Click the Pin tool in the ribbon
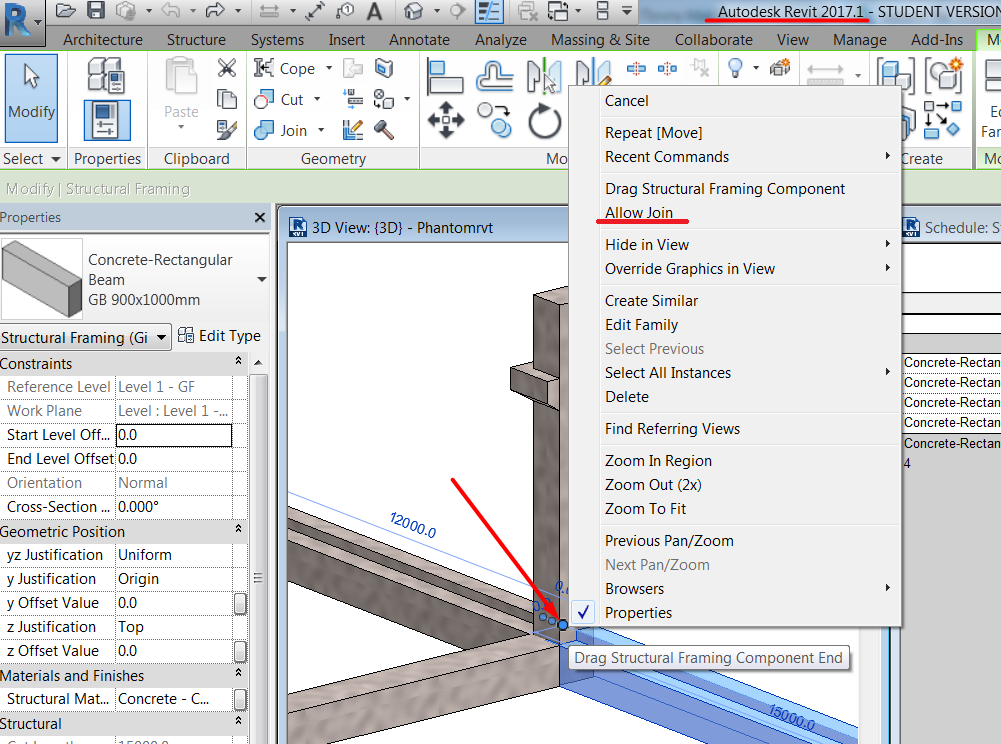Viewport: 1001px width, 744px height. click(700, 68)
